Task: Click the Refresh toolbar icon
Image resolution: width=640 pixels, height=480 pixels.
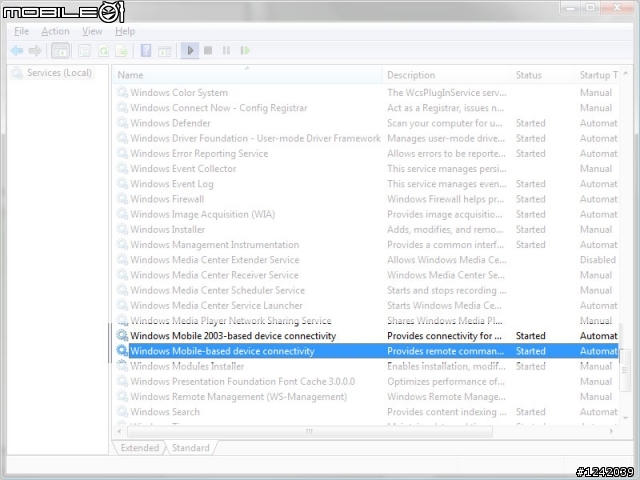Action: (103, 51)
